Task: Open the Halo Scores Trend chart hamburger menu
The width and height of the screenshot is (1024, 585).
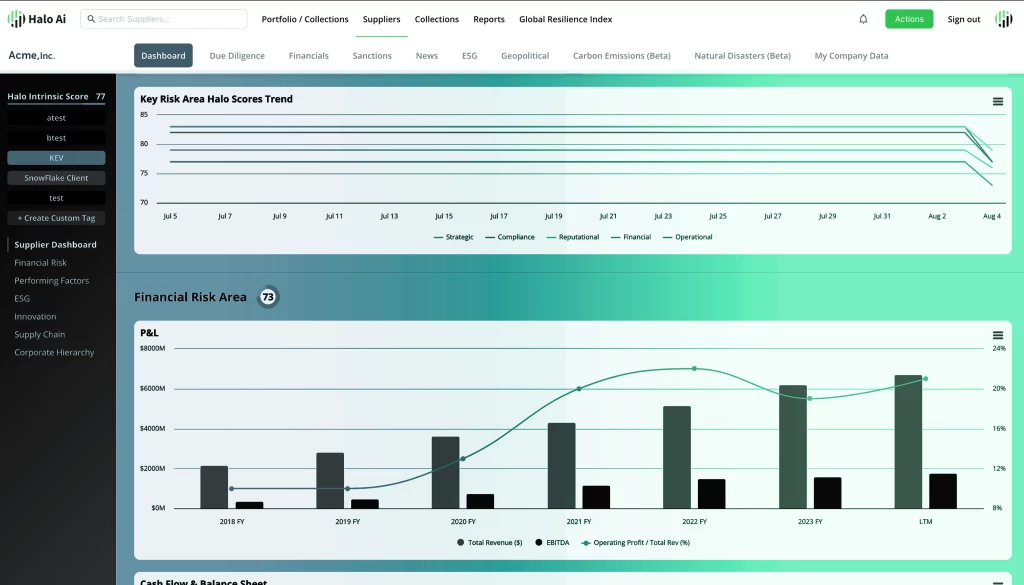Action: click(x=997, y=101)
